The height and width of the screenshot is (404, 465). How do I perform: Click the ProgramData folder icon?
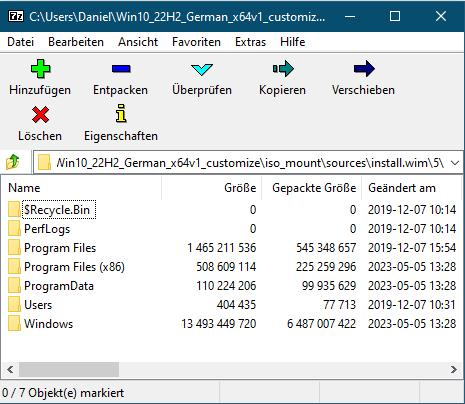(x=14, y=286)
